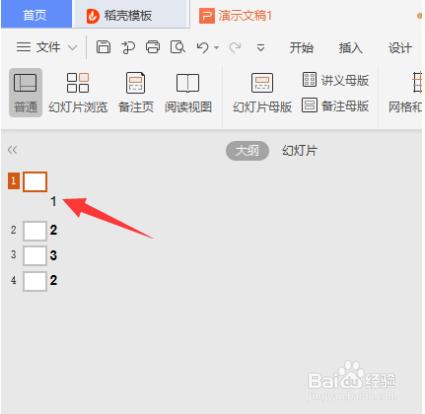Click the print icon
The image size is (425, 414).
click(x=153, y=47)
